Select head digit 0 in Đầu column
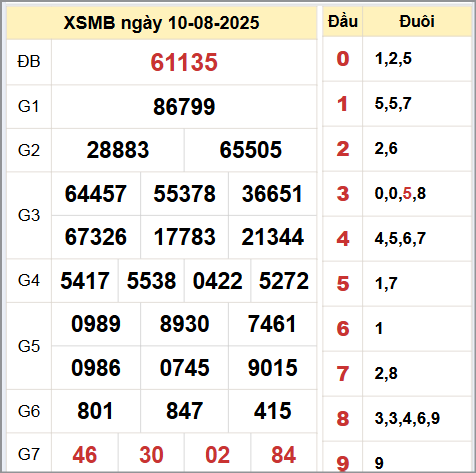This screenshot has height=473, width=476. click(343, 59)
